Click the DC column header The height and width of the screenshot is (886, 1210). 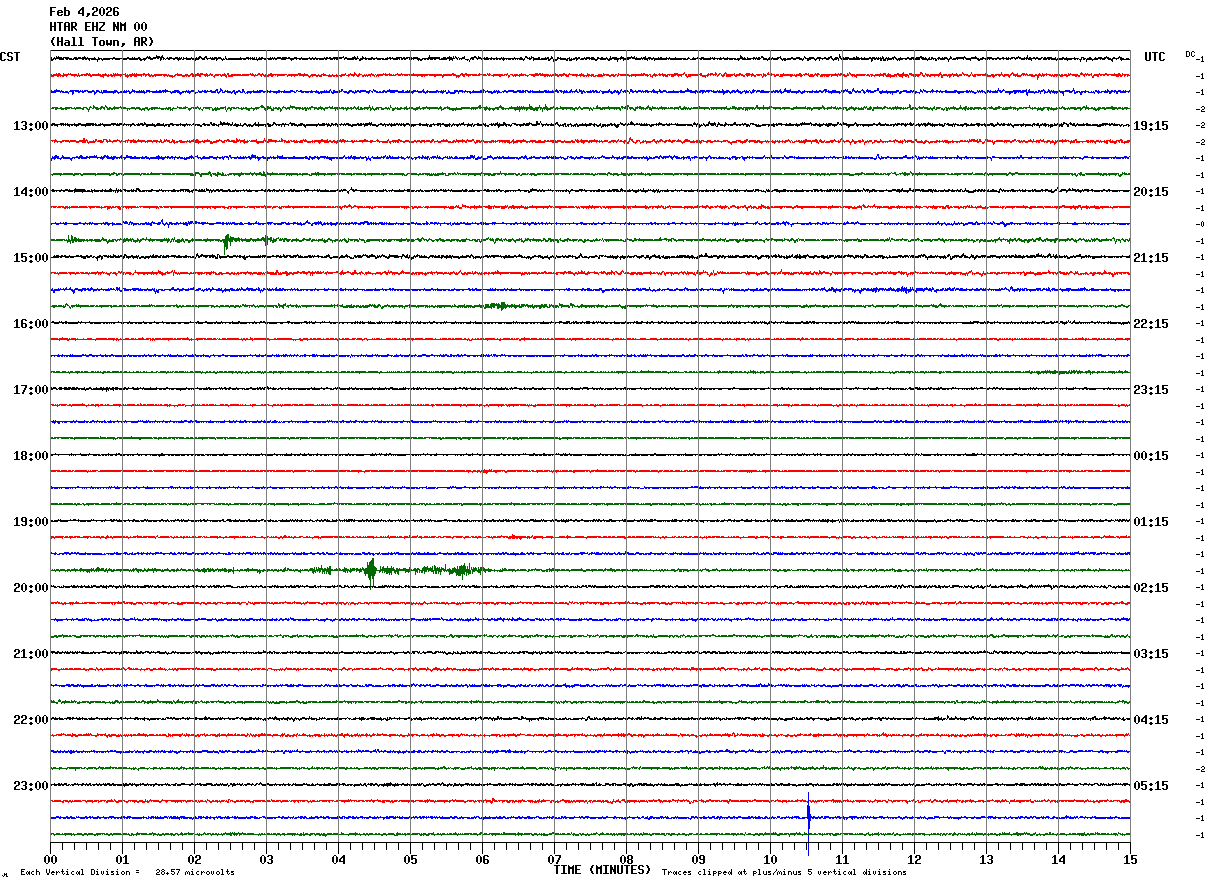pos(1190,54)
